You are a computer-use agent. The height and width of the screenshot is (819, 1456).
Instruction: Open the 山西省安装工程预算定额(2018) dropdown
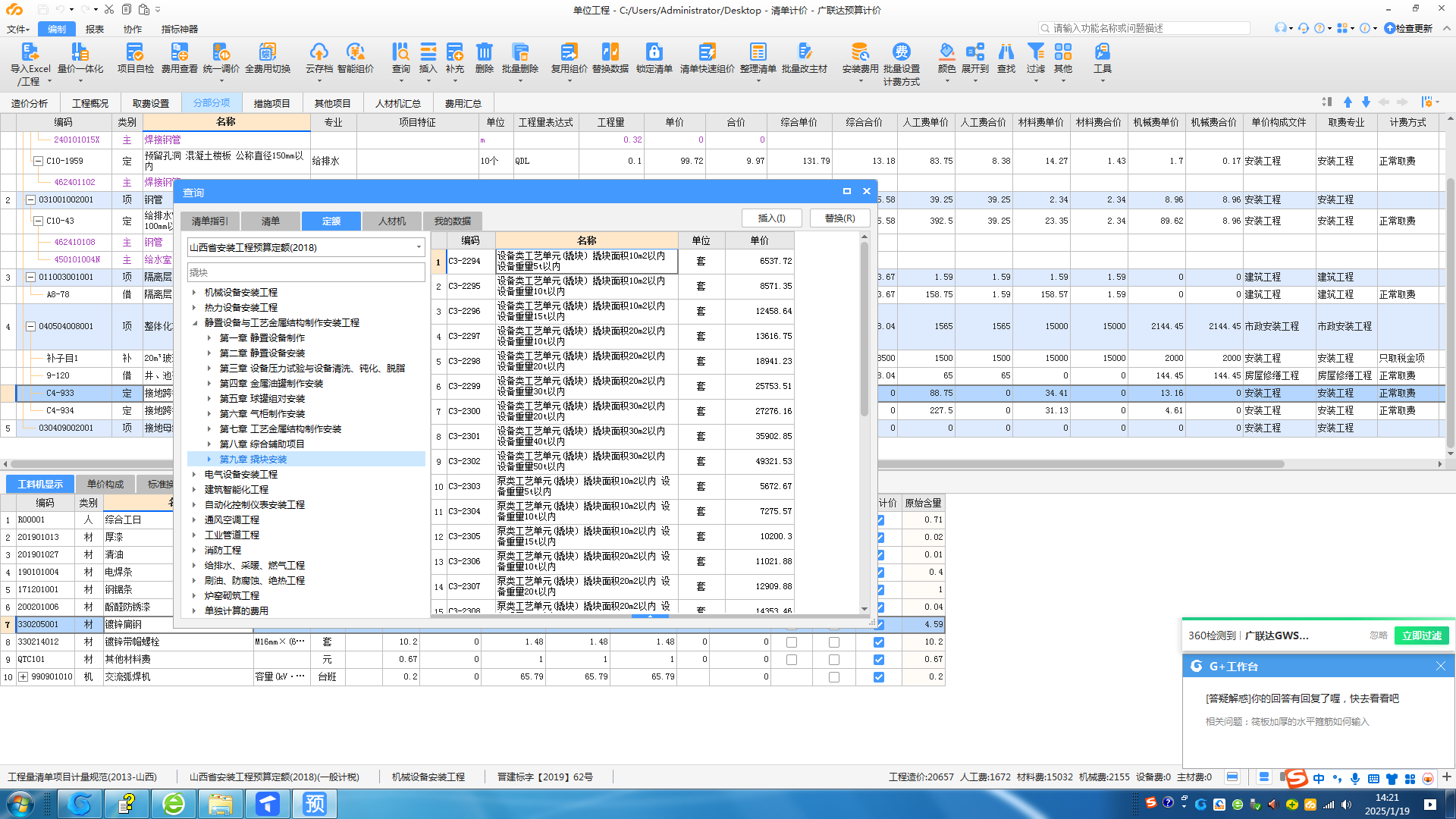(x=419, y=247)
